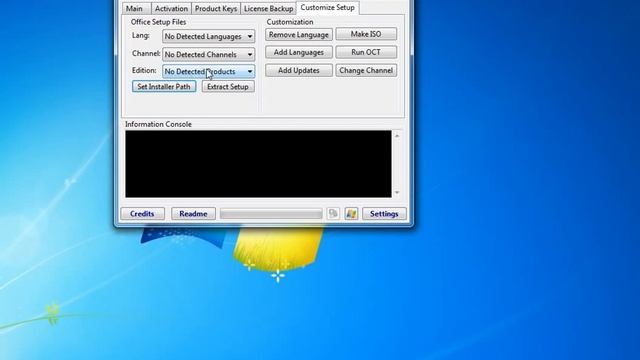Click the Customize Setup tab

pos(327,8)
